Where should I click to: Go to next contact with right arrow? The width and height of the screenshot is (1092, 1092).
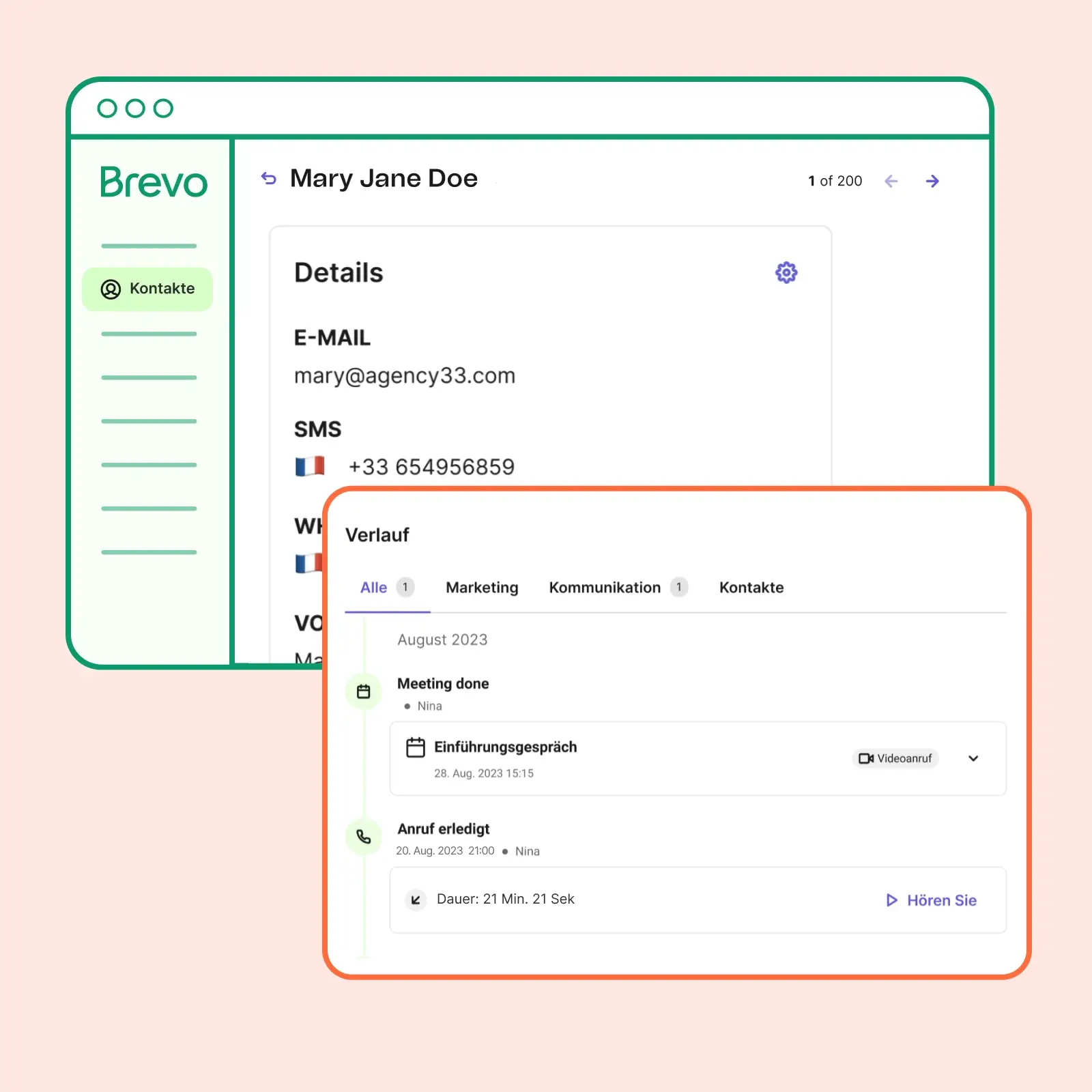coord(932,181)
